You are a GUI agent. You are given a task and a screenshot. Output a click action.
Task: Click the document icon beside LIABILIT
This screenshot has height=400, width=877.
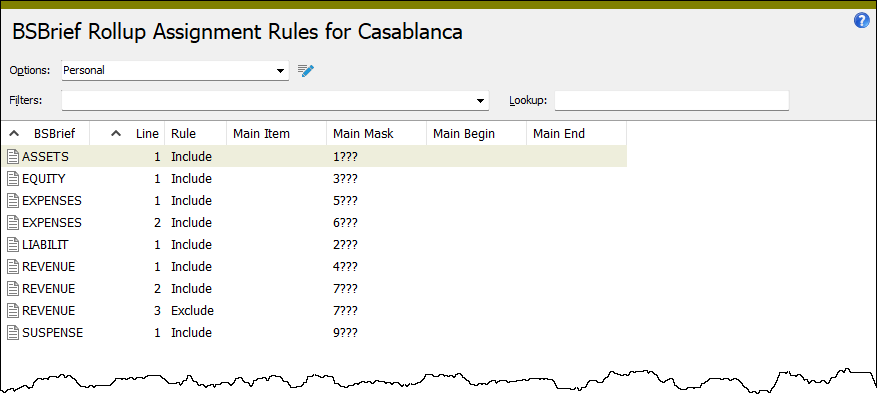(13, 244)
